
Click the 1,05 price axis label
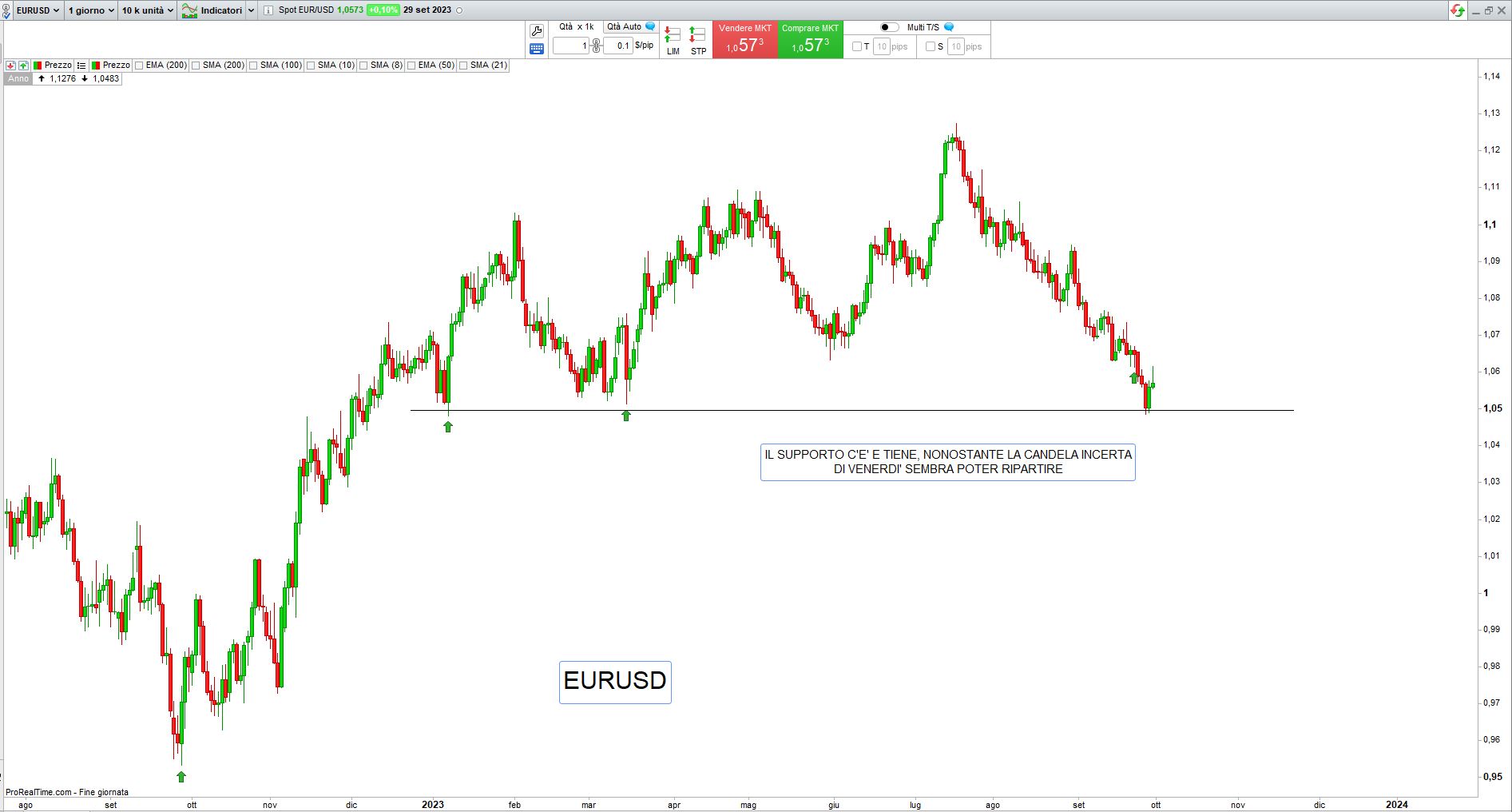coord(1492,408)
